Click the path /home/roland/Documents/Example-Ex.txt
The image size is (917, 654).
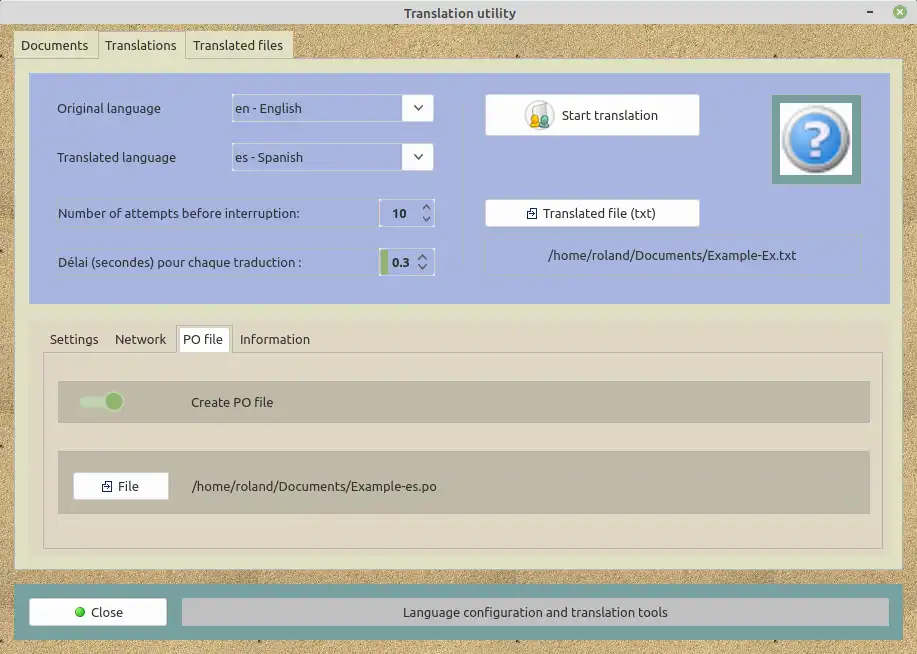tap(672, 256)
